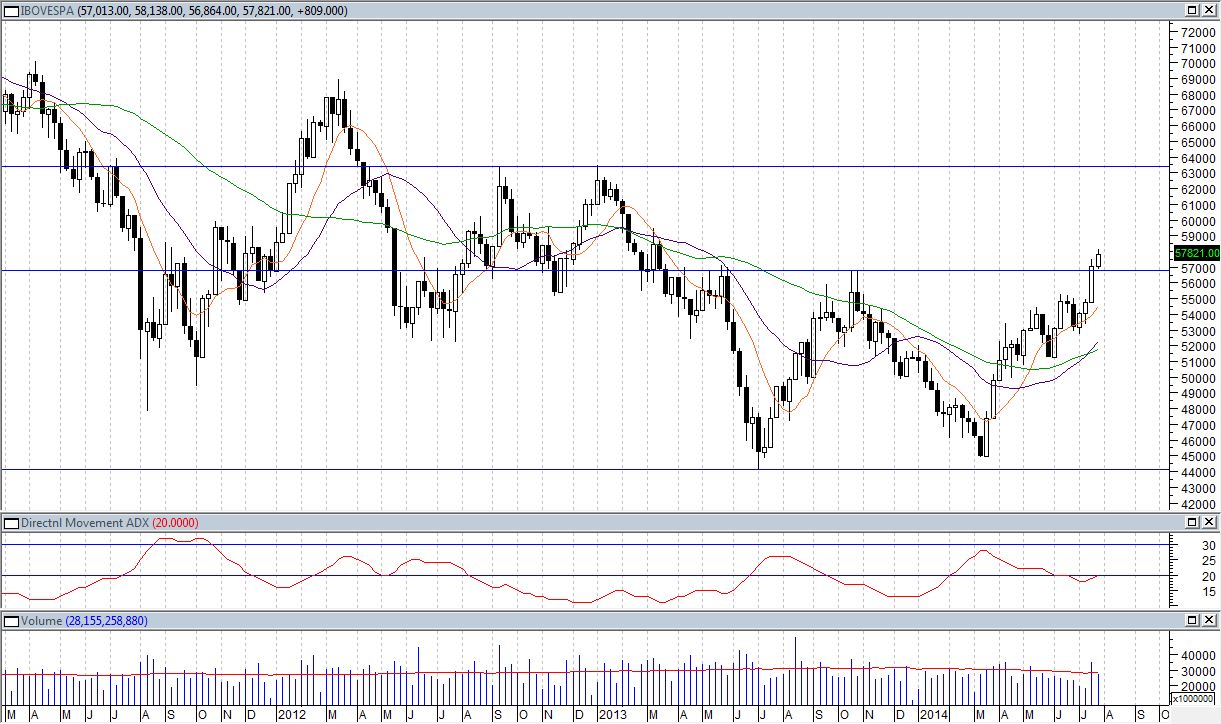Click the x1000000 volume scale label
Viewport: 1221px width, 724px height.
click(1193, 698)
